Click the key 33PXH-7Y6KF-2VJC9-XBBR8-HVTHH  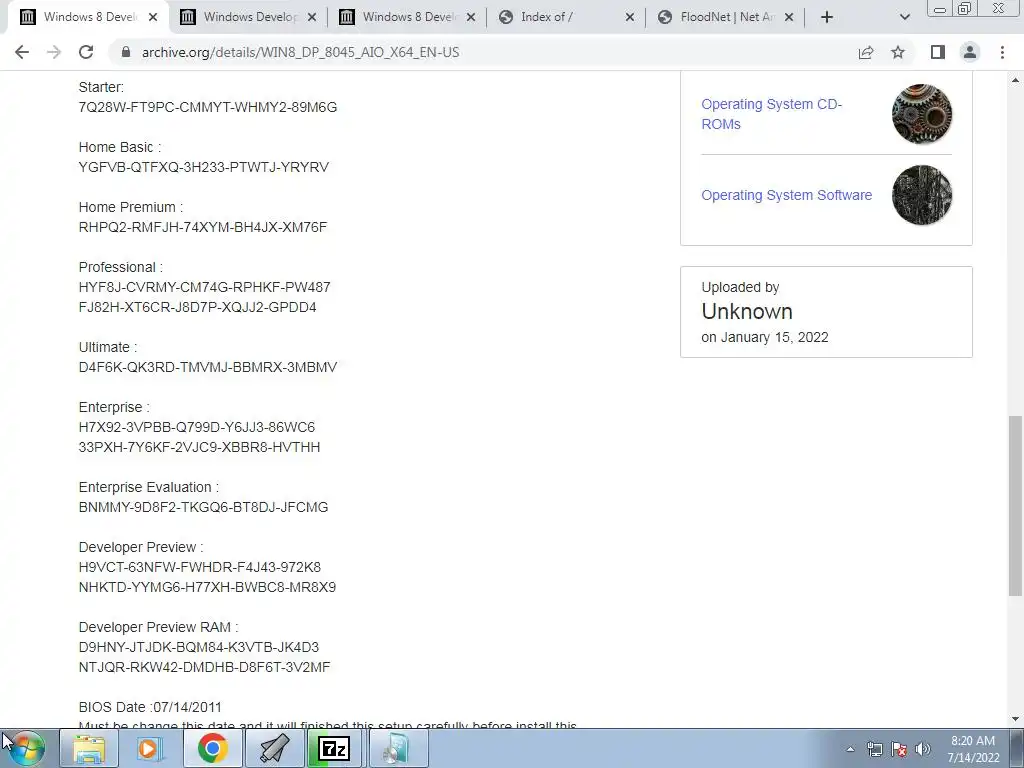pos(199,447)
